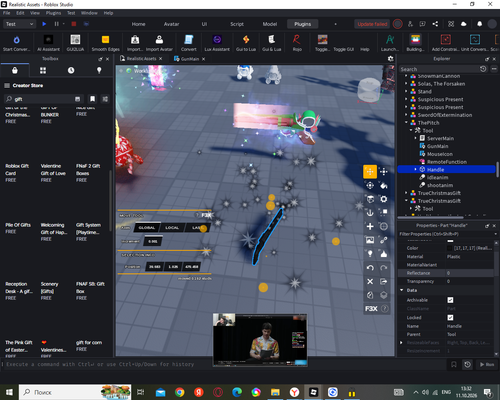Switch the move axis to LOCAL
Screen dimensions: 500x400
pos(172,228)
